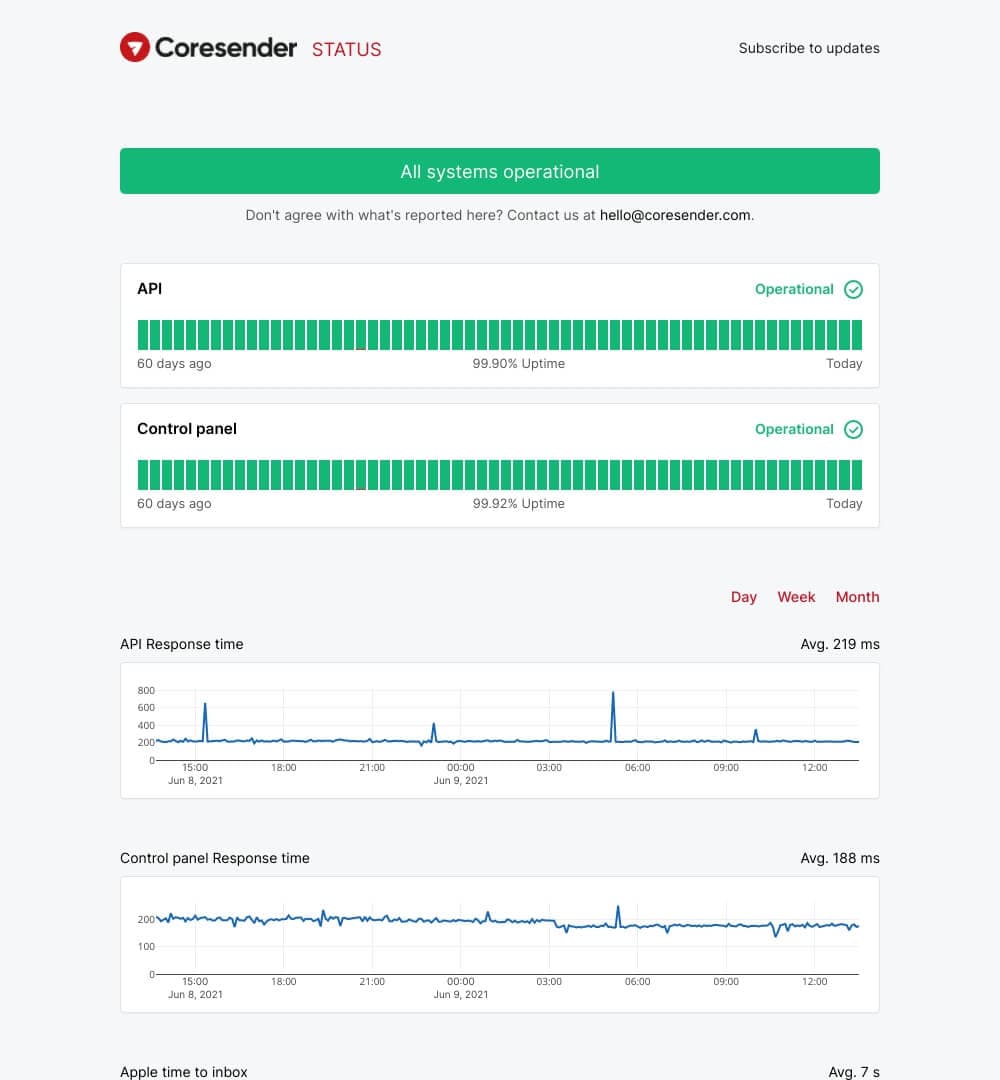Screen dimensions: 1000x1080
Task: Switch charts to Month view
Action: pos(857,597)
